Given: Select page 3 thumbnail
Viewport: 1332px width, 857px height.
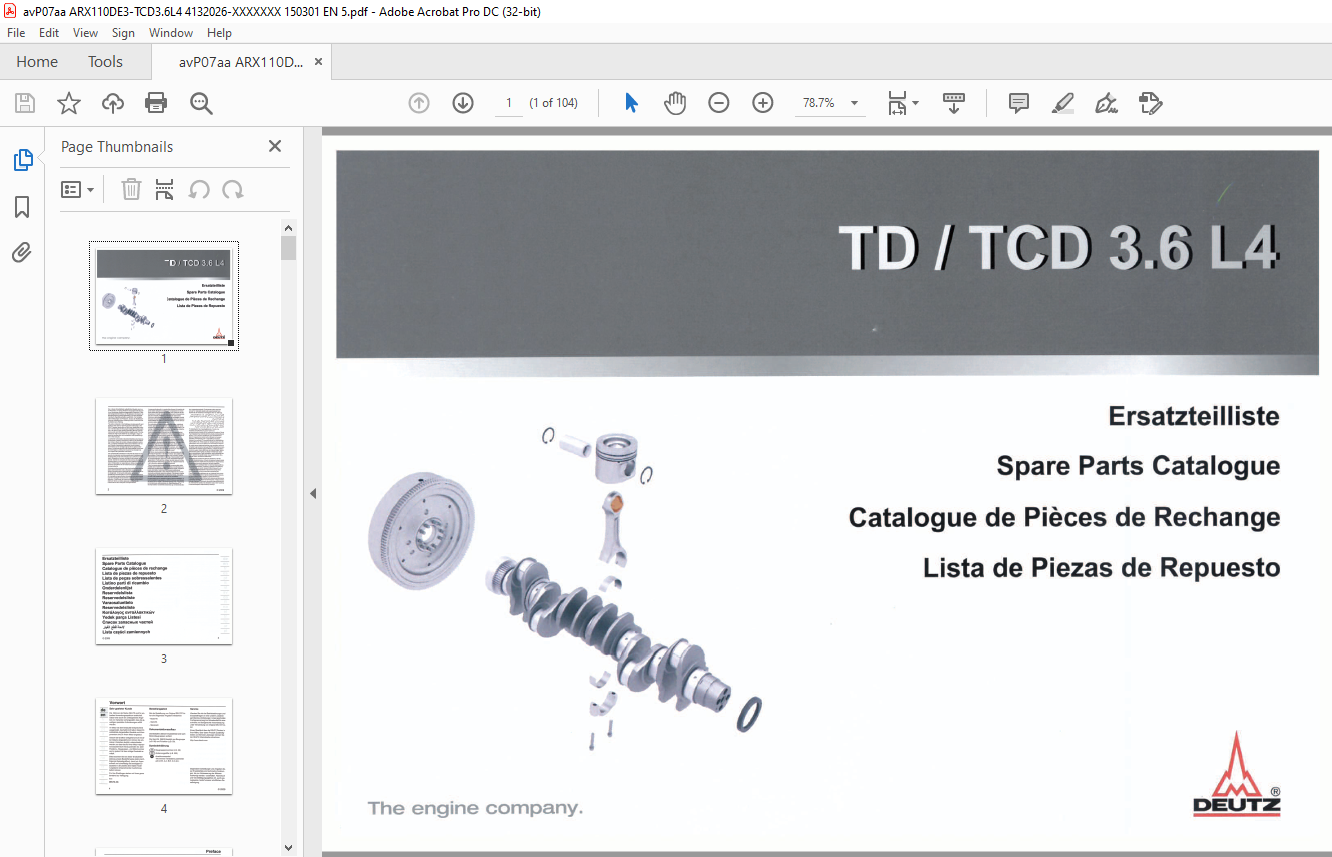Looking at the screenshot, I should tap(164, 596).
